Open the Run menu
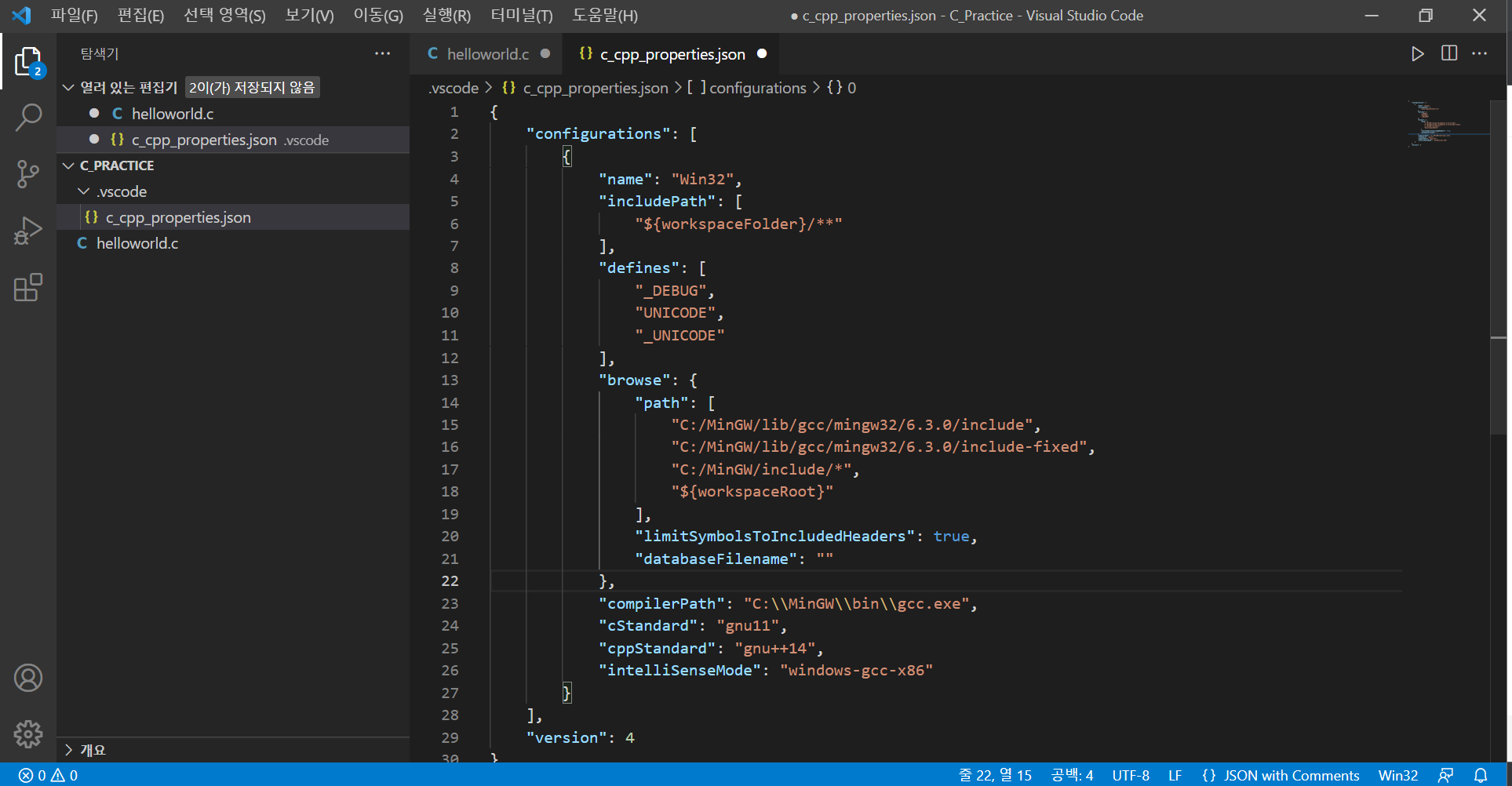1512x786 pixels. pyautogui.click(x=446, y=16)
